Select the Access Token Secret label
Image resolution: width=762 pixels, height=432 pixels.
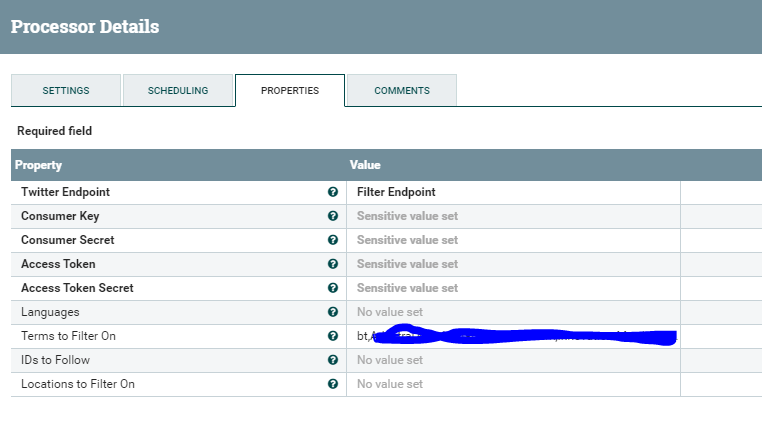tap(77, 288)
